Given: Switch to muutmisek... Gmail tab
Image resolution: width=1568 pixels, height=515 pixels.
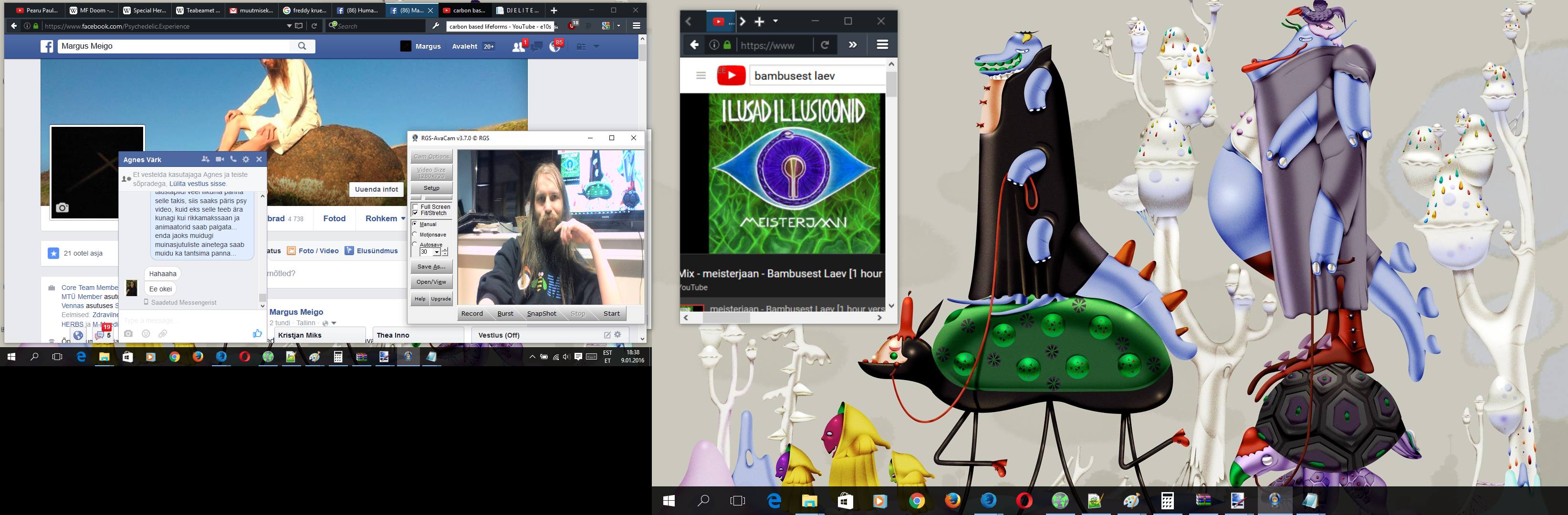Looking at the screenshot, I should [251, 10].
